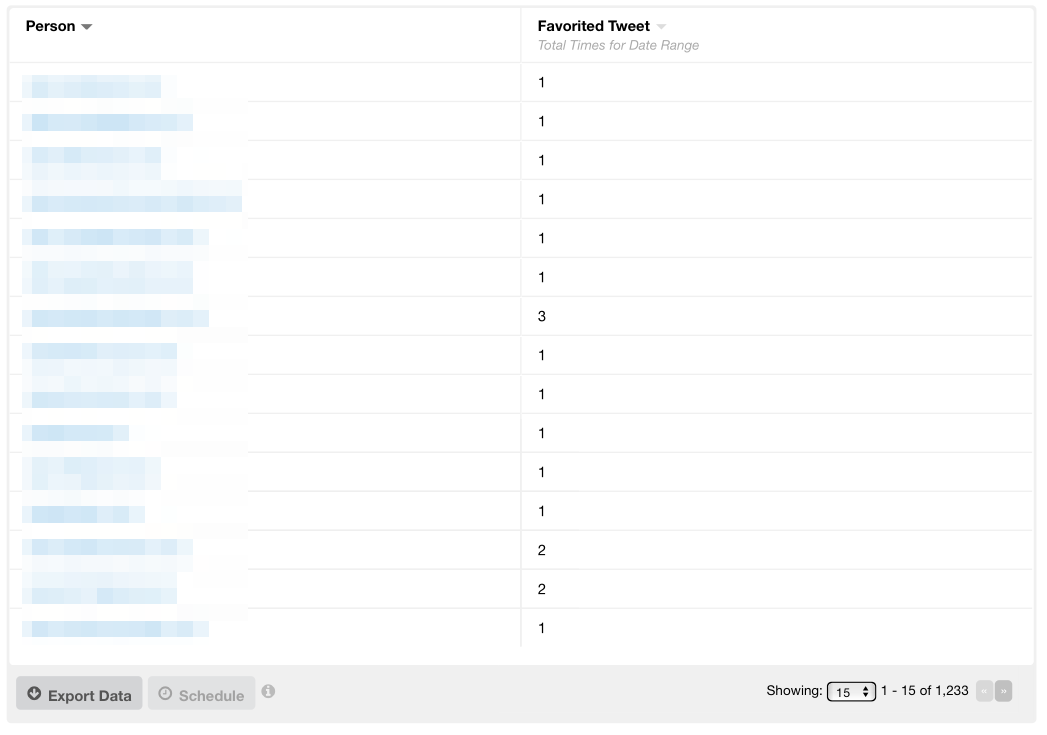Viewport: 1047px width, 735px height.
Task: Click the Schedule button
Action: point(202,693)
